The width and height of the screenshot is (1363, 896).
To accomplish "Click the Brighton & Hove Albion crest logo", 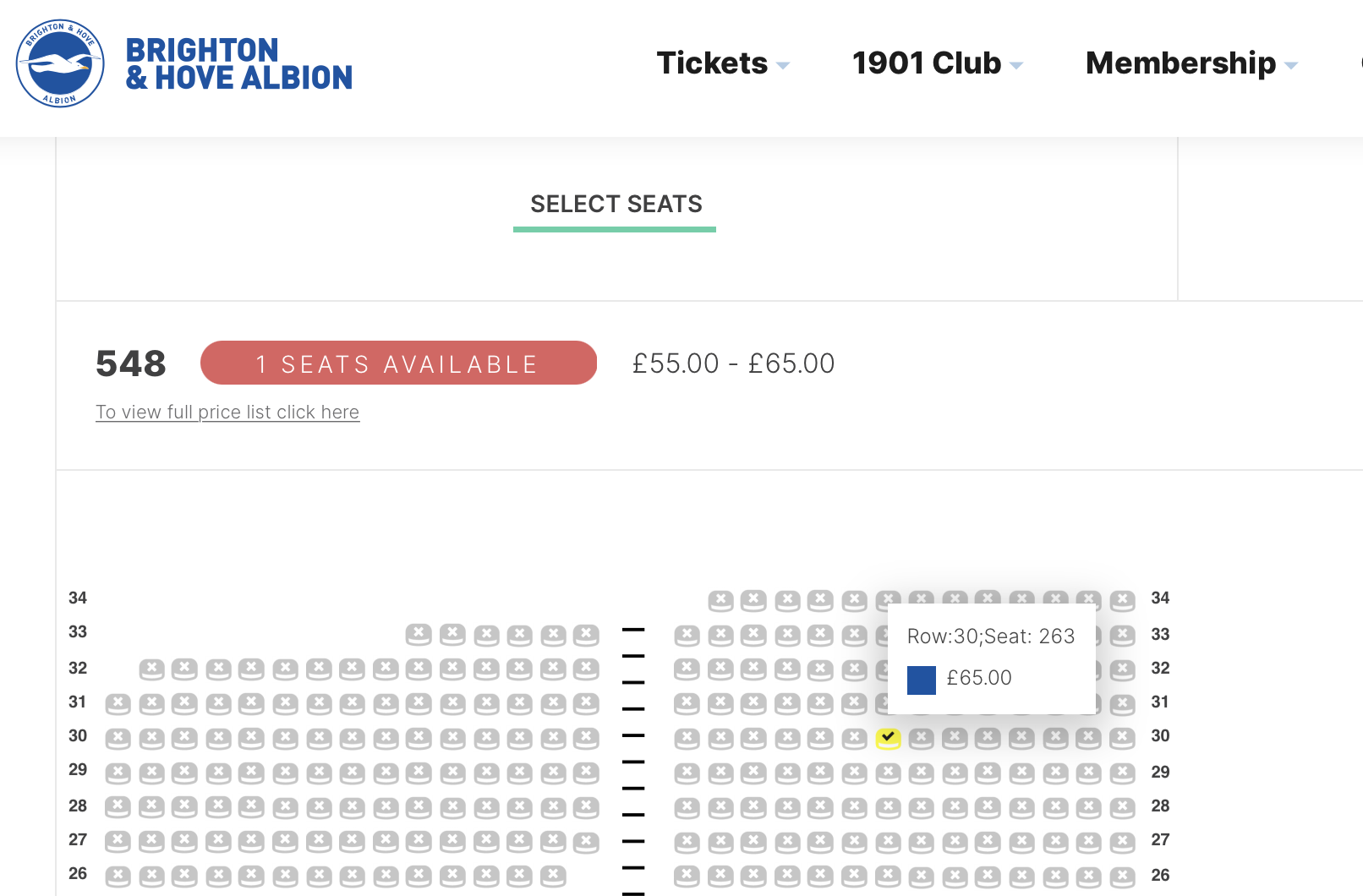I will pos(60,63).
